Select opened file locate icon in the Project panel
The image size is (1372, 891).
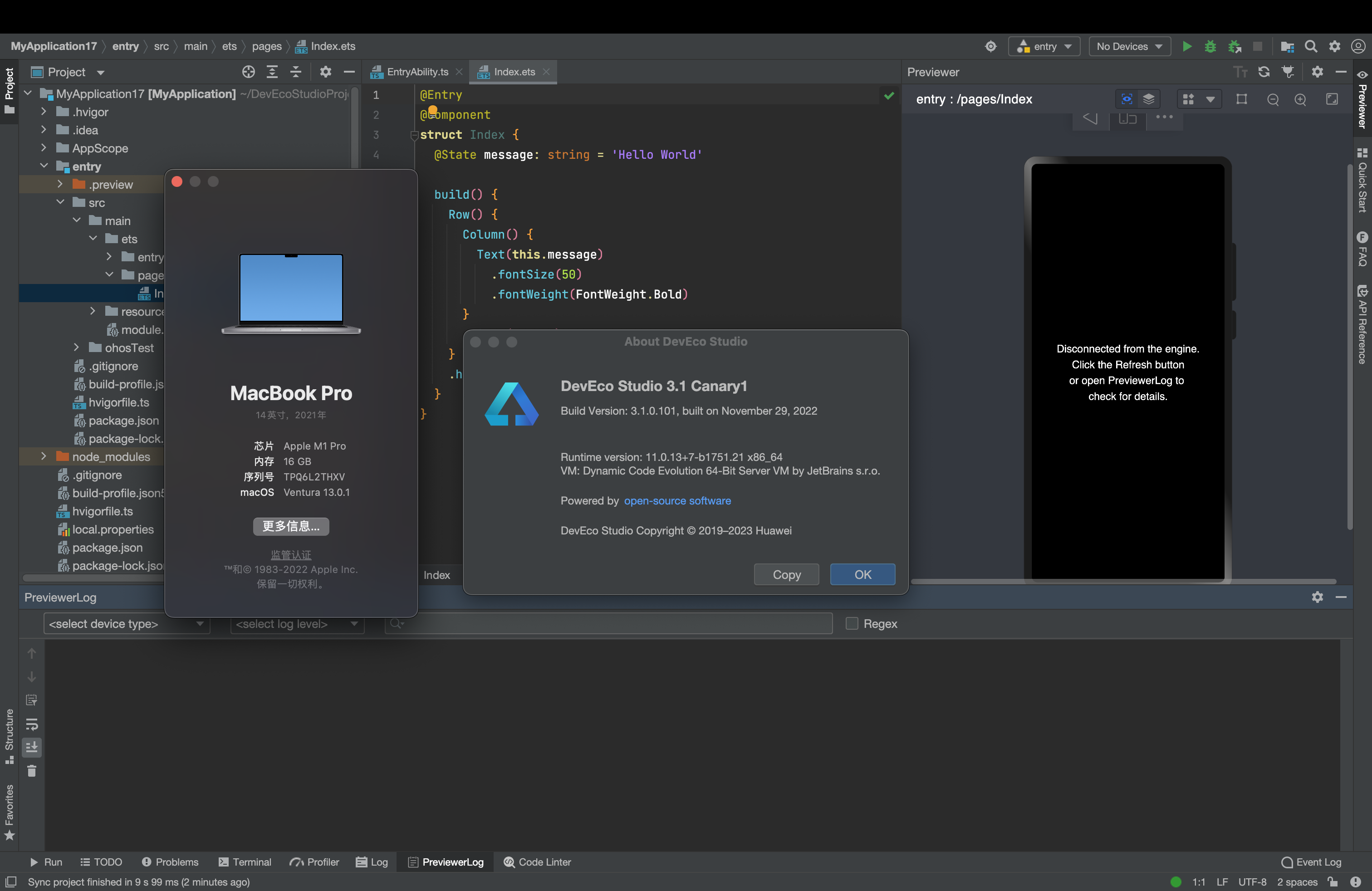coord(249,72)
